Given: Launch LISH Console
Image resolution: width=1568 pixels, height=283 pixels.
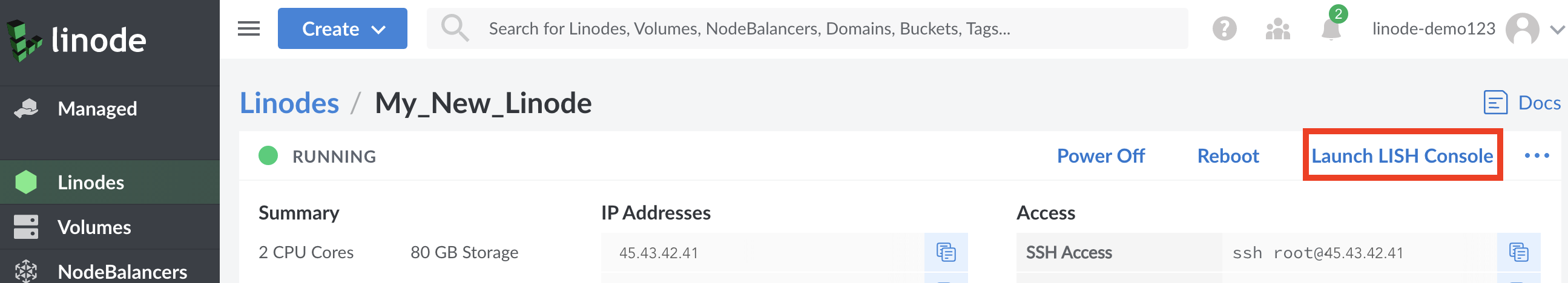Looking at the screenshot, I should pyautogui.click(x=1402, y=156).
